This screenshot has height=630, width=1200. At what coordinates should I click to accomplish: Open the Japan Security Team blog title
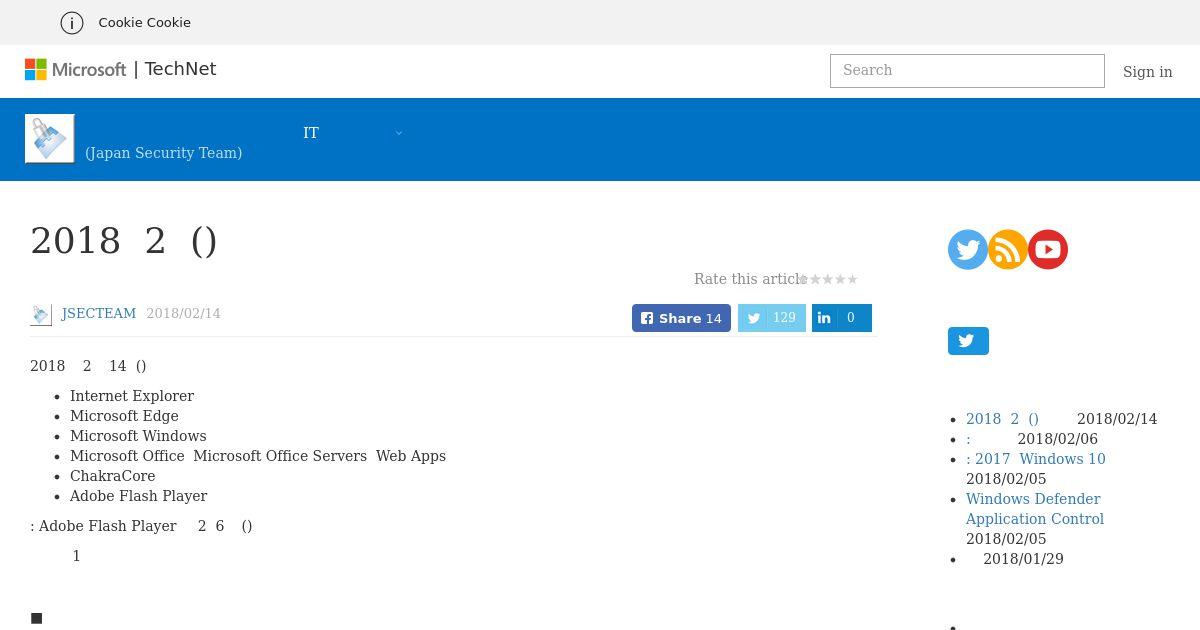(163, 153)
